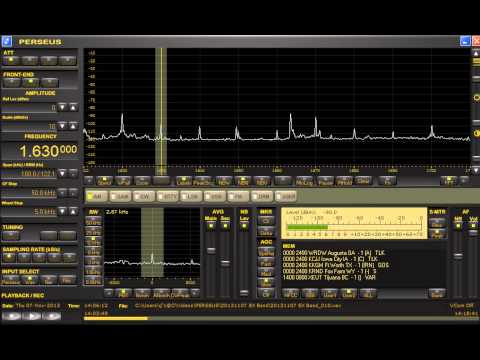The image size is (480, 360).
Task: Choose Wav under INPUT SELECT
Action: coord(30,280)
